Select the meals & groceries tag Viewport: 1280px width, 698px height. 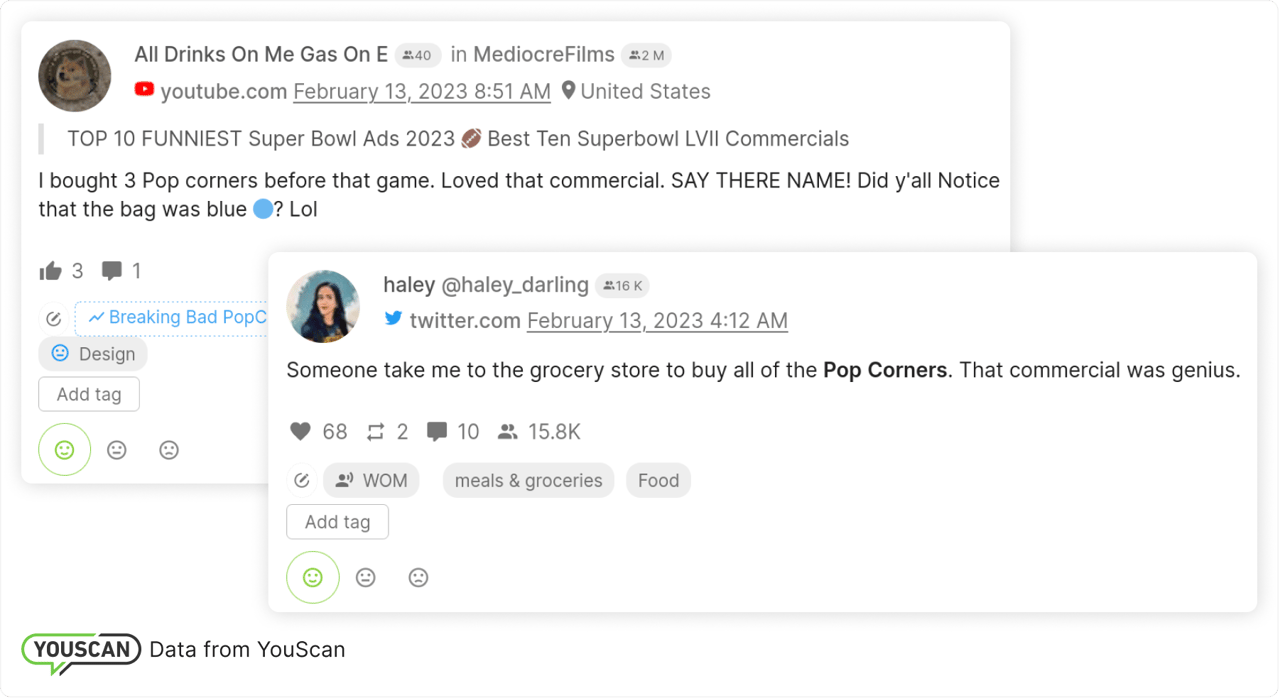[x=528, y=481]
